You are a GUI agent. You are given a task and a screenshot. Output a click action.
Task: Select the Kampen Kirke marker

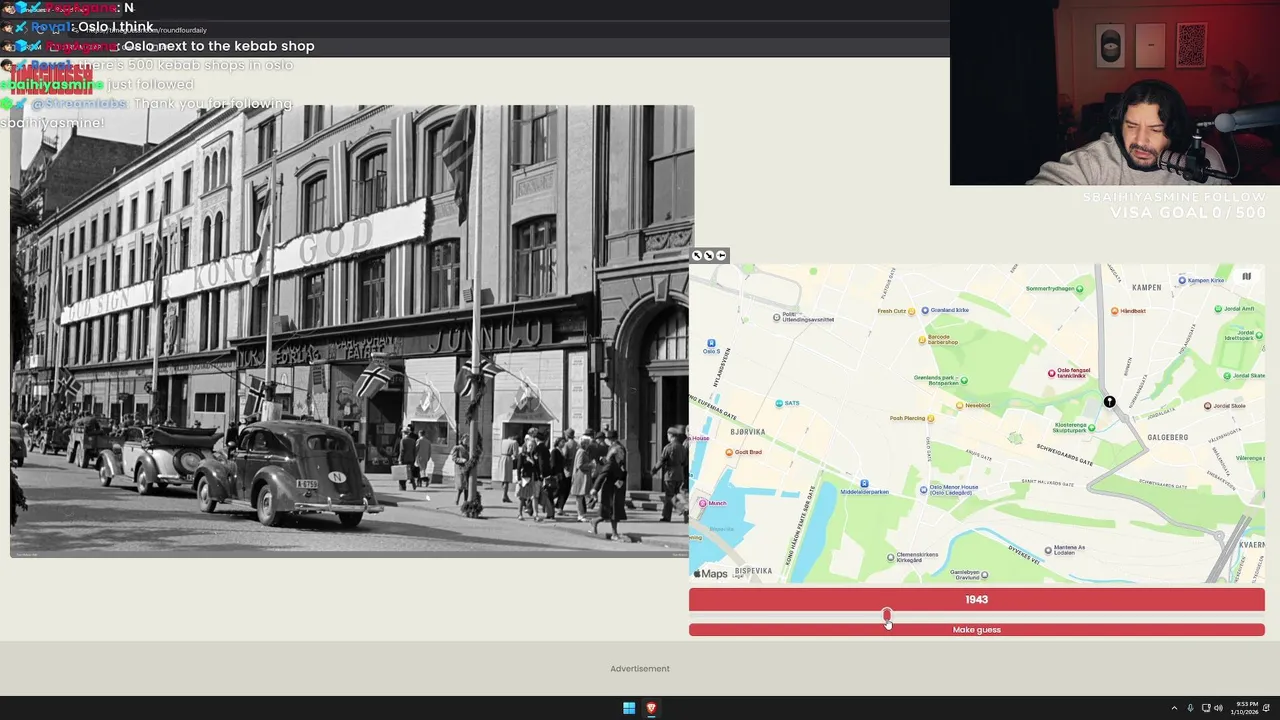pyautogui.click(x=1182, y=280)
